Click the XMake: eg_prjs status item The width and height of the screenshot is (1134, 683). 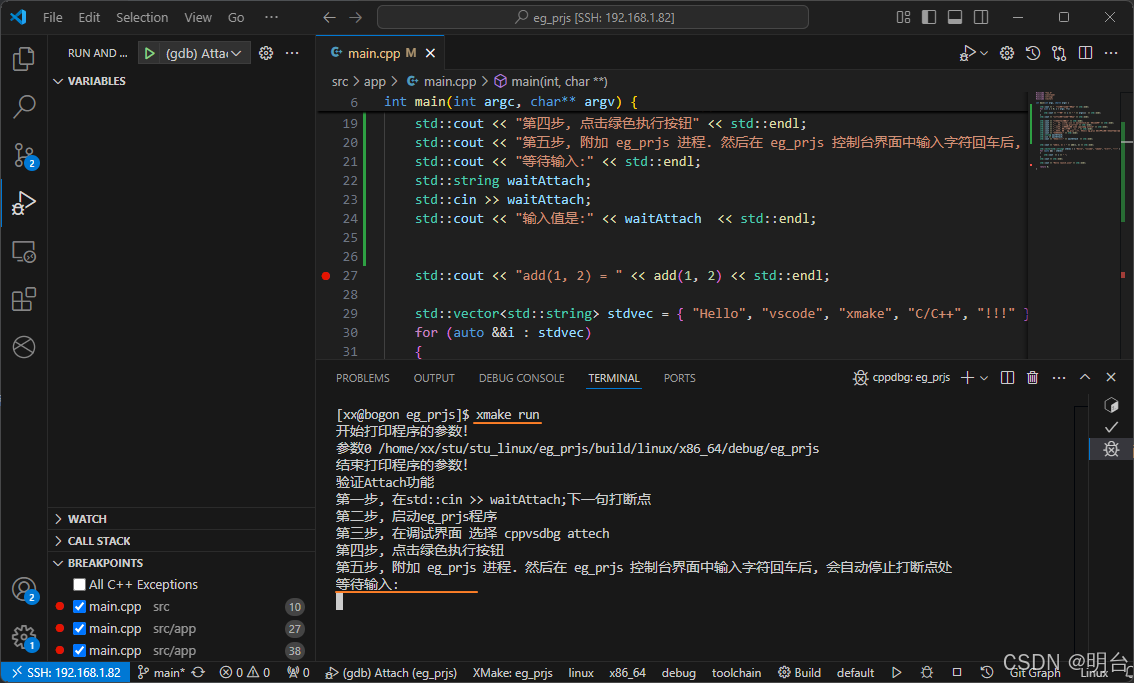point(512,672)
